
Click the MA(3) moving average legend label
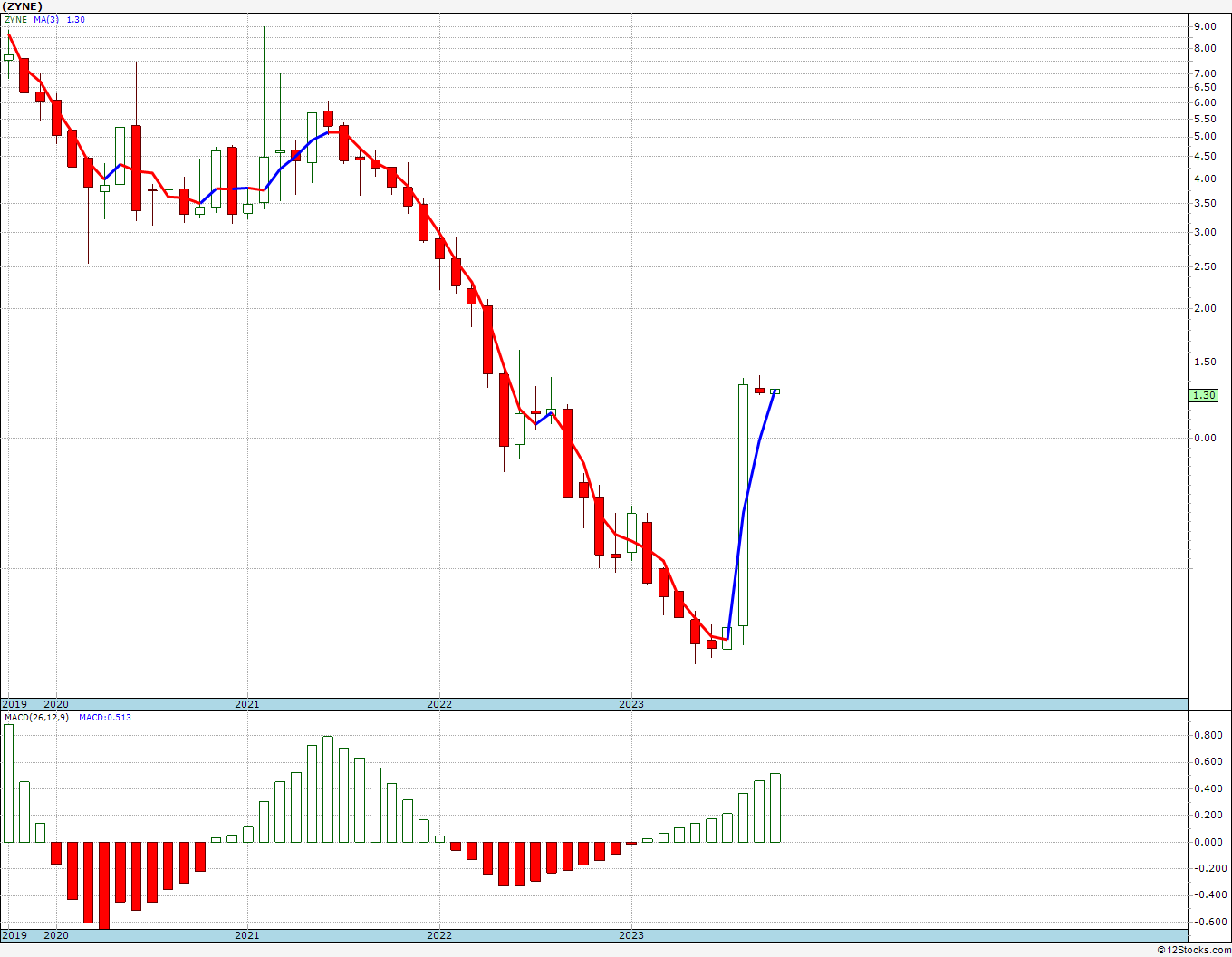click(x=47, y=20)
